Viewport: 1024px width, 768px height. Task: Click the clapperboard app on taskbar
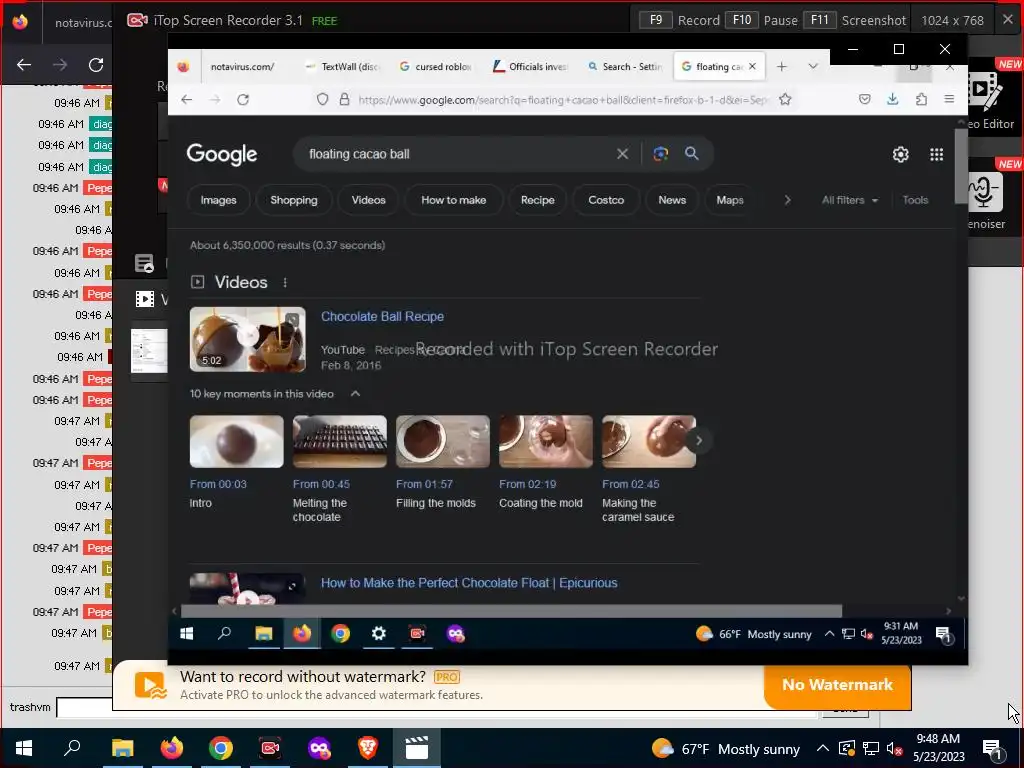[417, 748]
